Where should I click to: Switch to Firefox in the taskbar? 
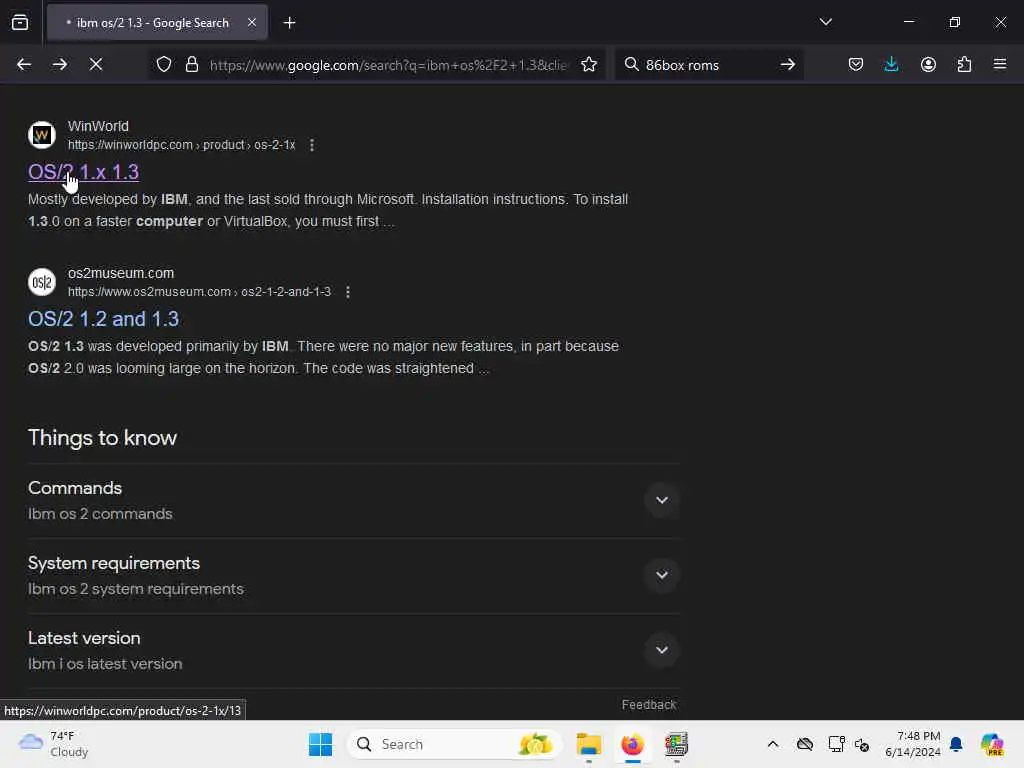[632, 744]
